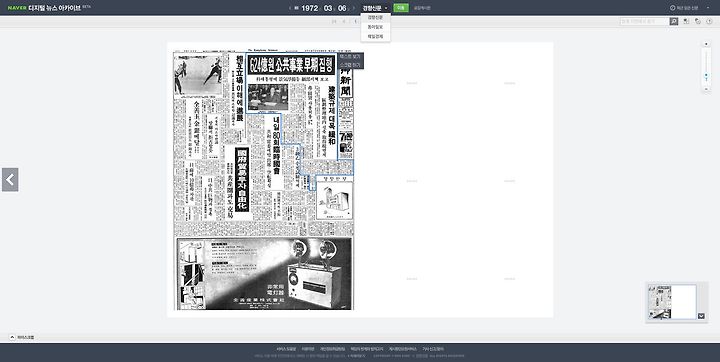
Task: Click the green 이동 go button
Action: click(401, 8)
